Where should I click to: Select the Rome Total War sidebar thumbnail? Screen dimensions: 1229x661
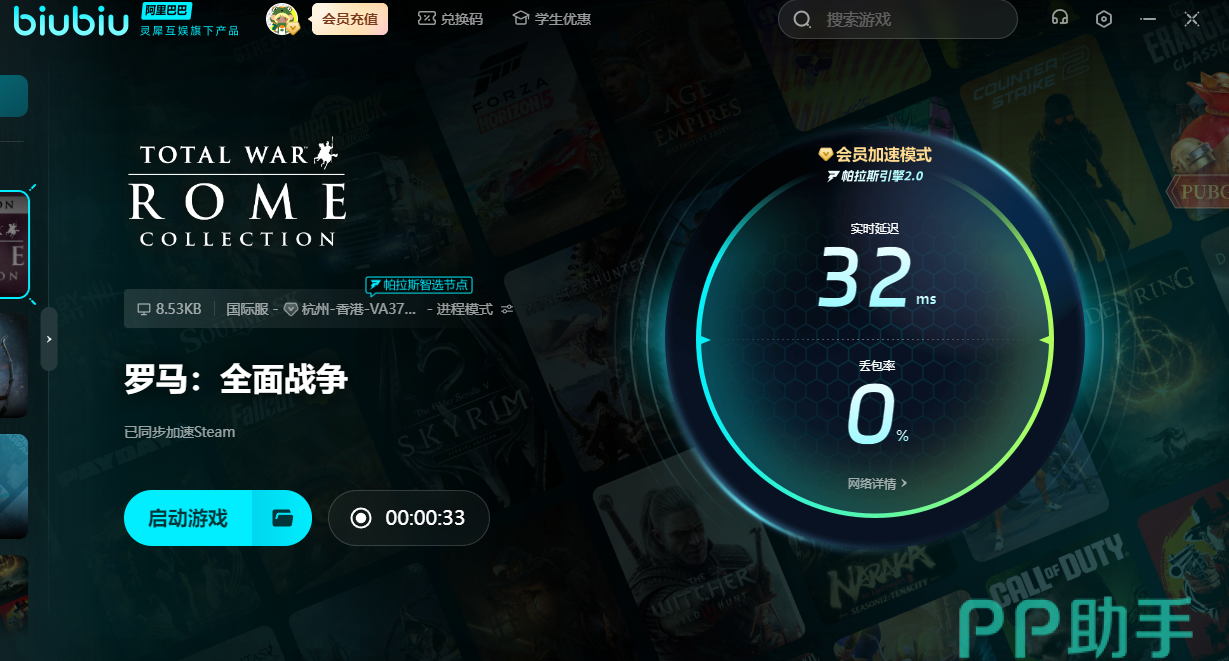[14, 243]
